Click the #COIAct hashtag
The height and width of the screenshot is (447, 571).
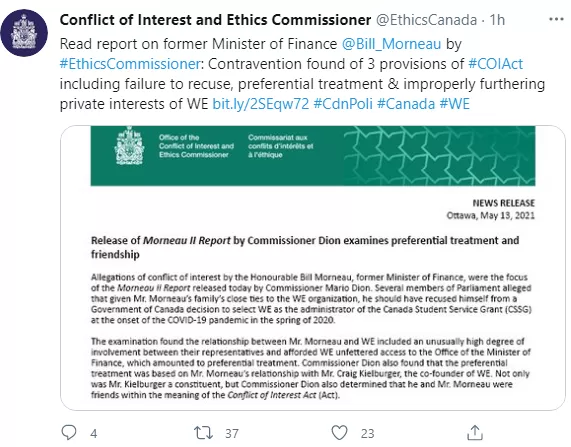(x=495, y=64)
